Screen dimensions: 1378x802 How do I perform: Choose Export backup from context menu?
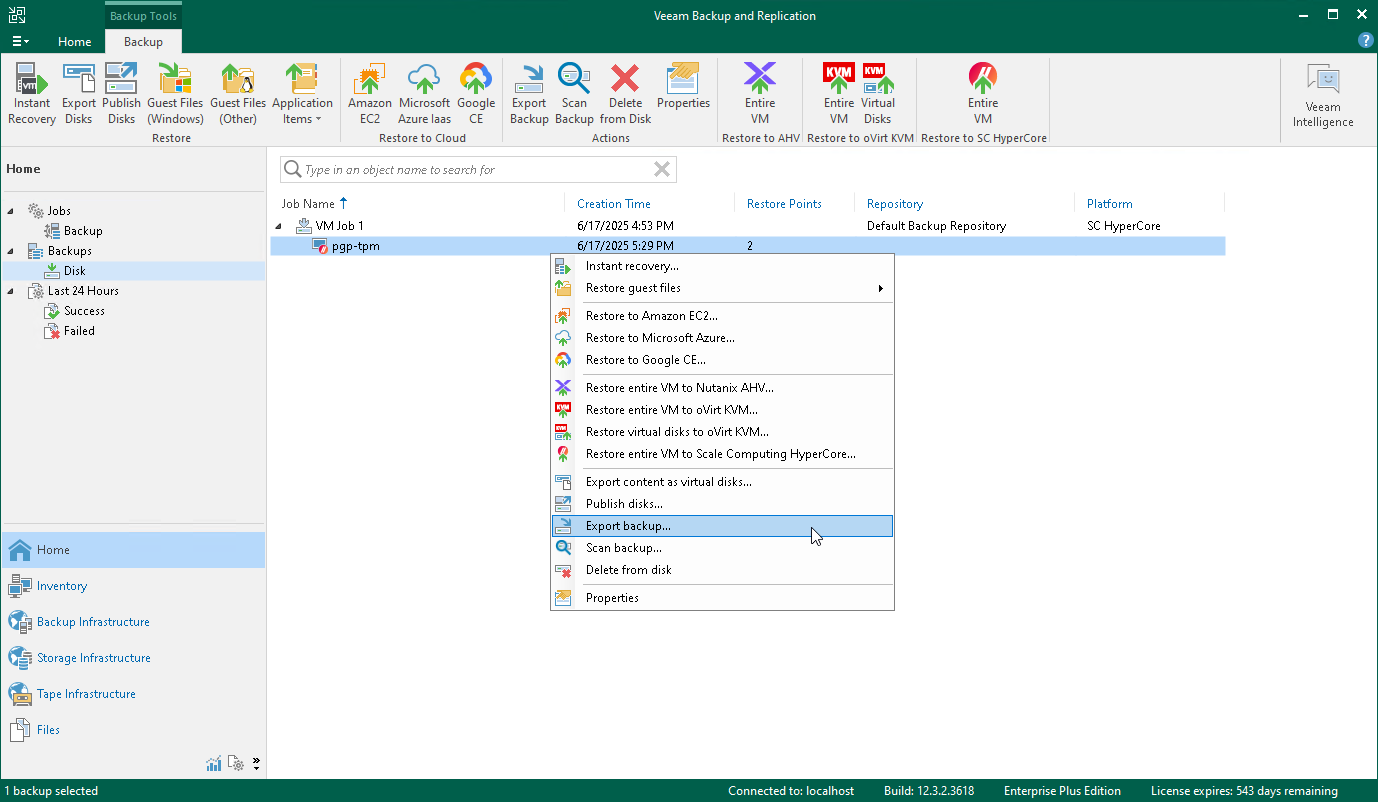tap(722, 526)
